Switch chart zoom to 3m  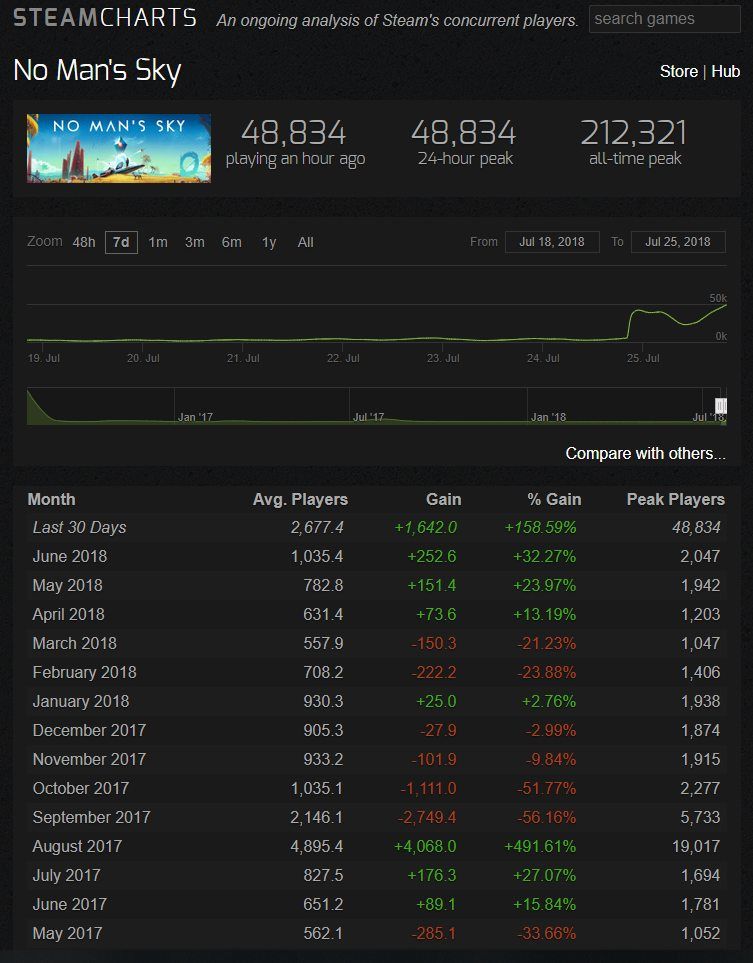point(195,242)
